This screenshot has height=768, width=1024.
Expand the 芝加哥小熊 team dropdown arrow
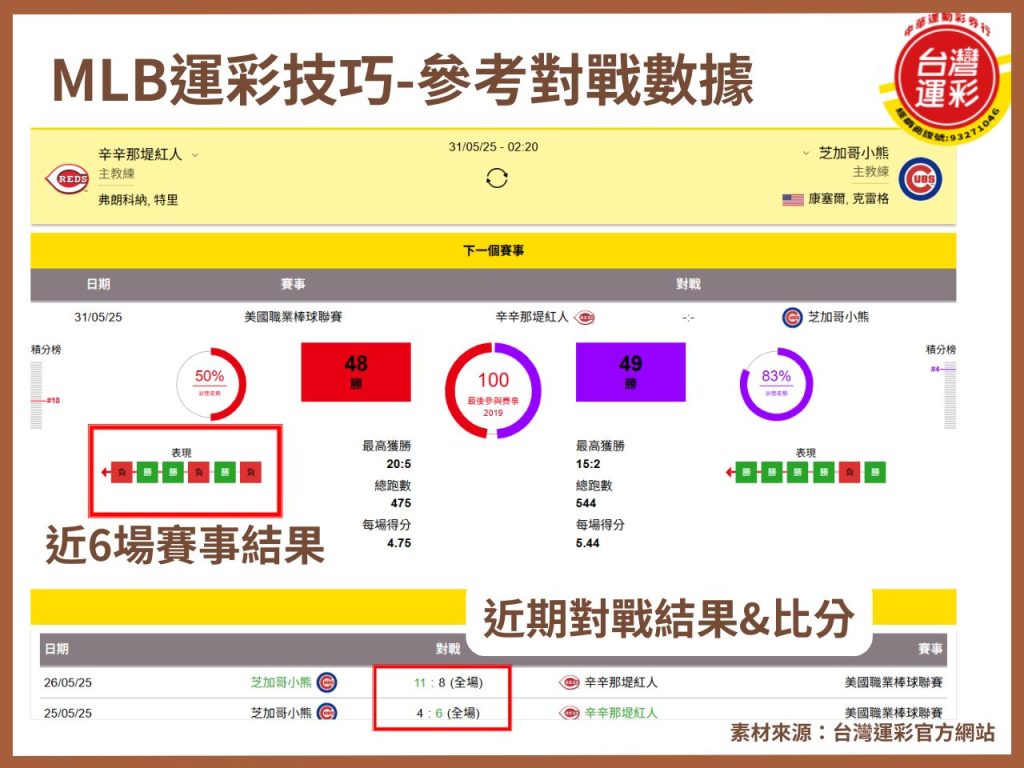coord(806,153)
